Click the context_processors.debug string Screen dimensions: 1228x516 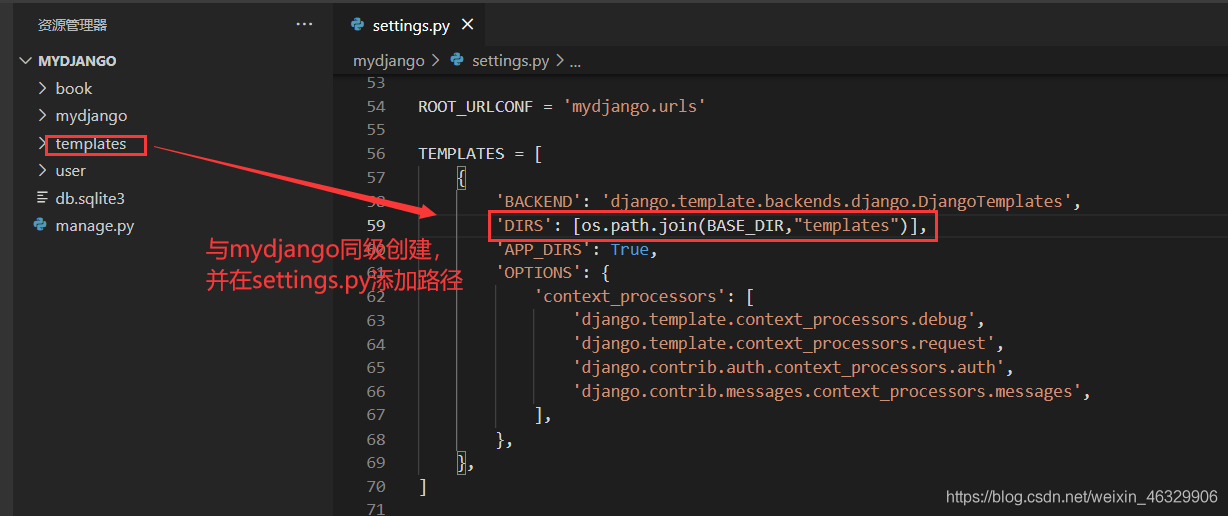tap(774, 320)
